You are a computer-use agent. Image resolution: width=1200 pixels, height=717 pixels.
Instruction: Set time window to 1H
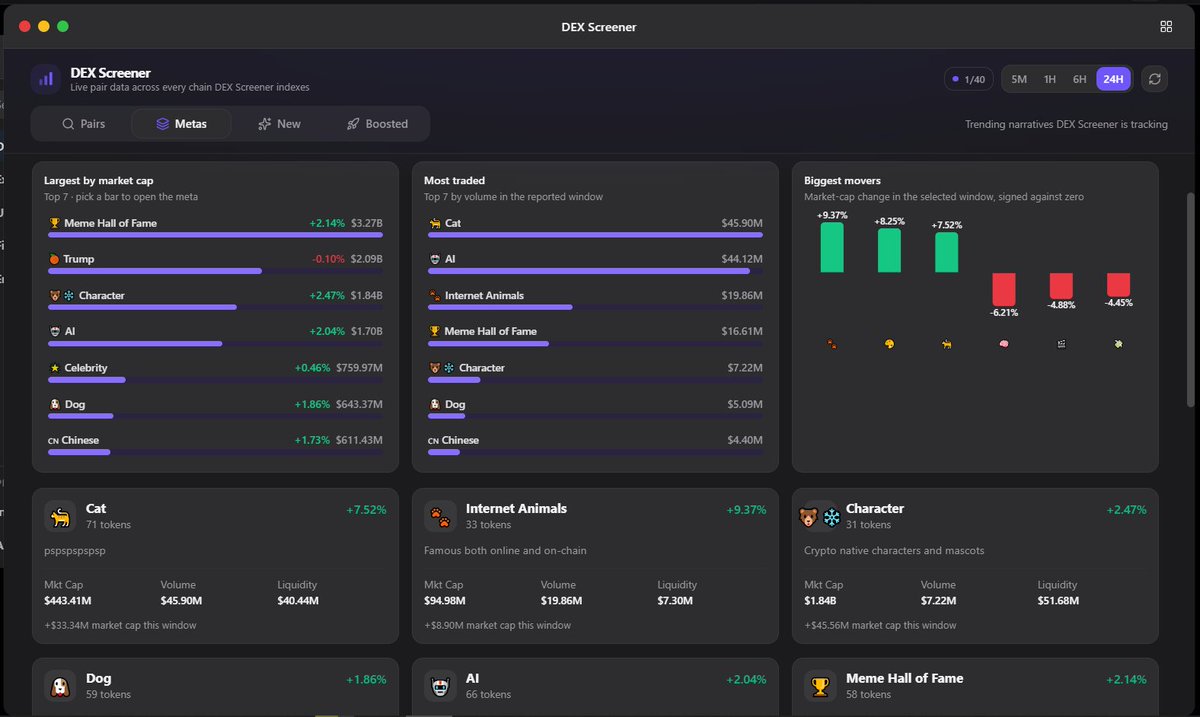(x=1050, y=79)
